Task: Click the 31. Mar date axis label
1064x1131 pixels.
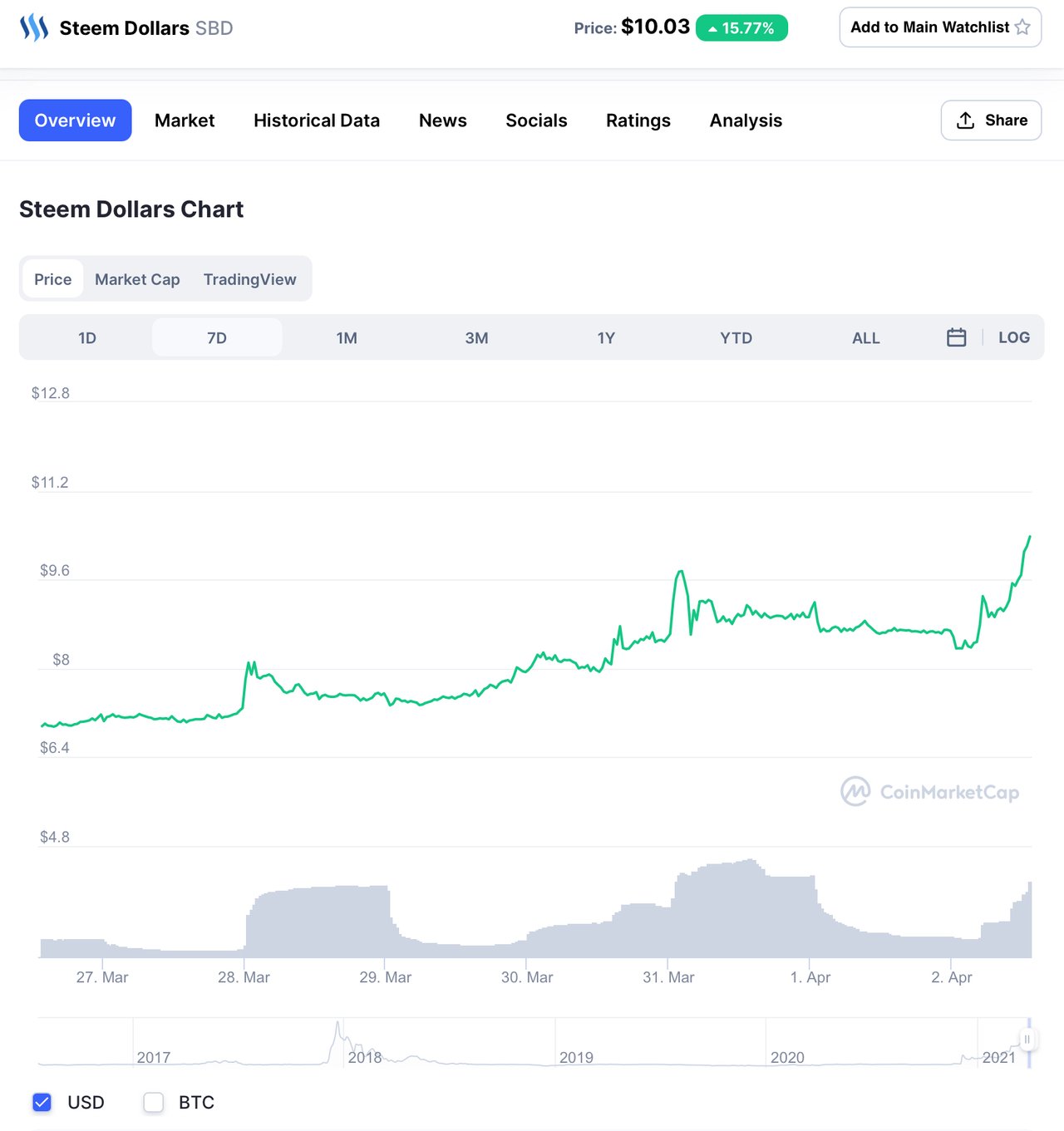Action: click(668, 977)
